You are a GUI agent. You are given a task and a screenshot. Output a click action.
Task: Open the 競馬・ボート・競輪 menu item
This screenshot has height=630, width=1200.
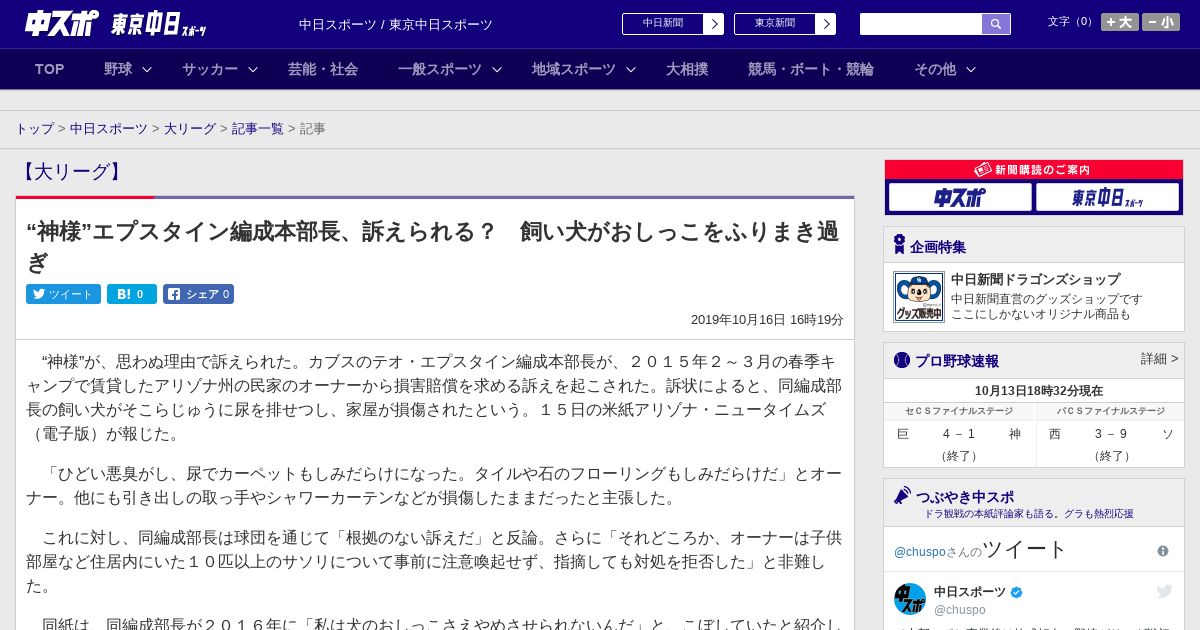(x=811, y=69)
